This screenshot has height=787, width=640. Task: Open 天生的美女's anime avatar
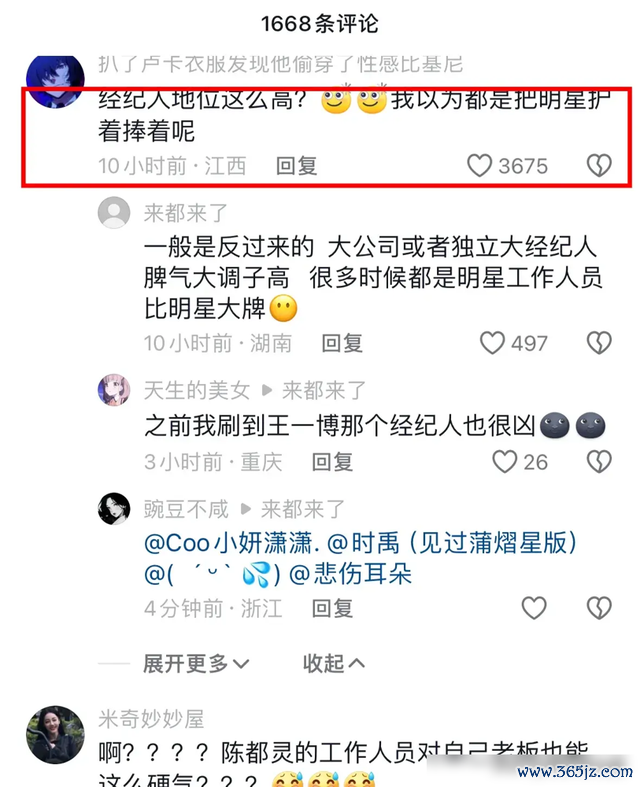[x=114, y=390]
